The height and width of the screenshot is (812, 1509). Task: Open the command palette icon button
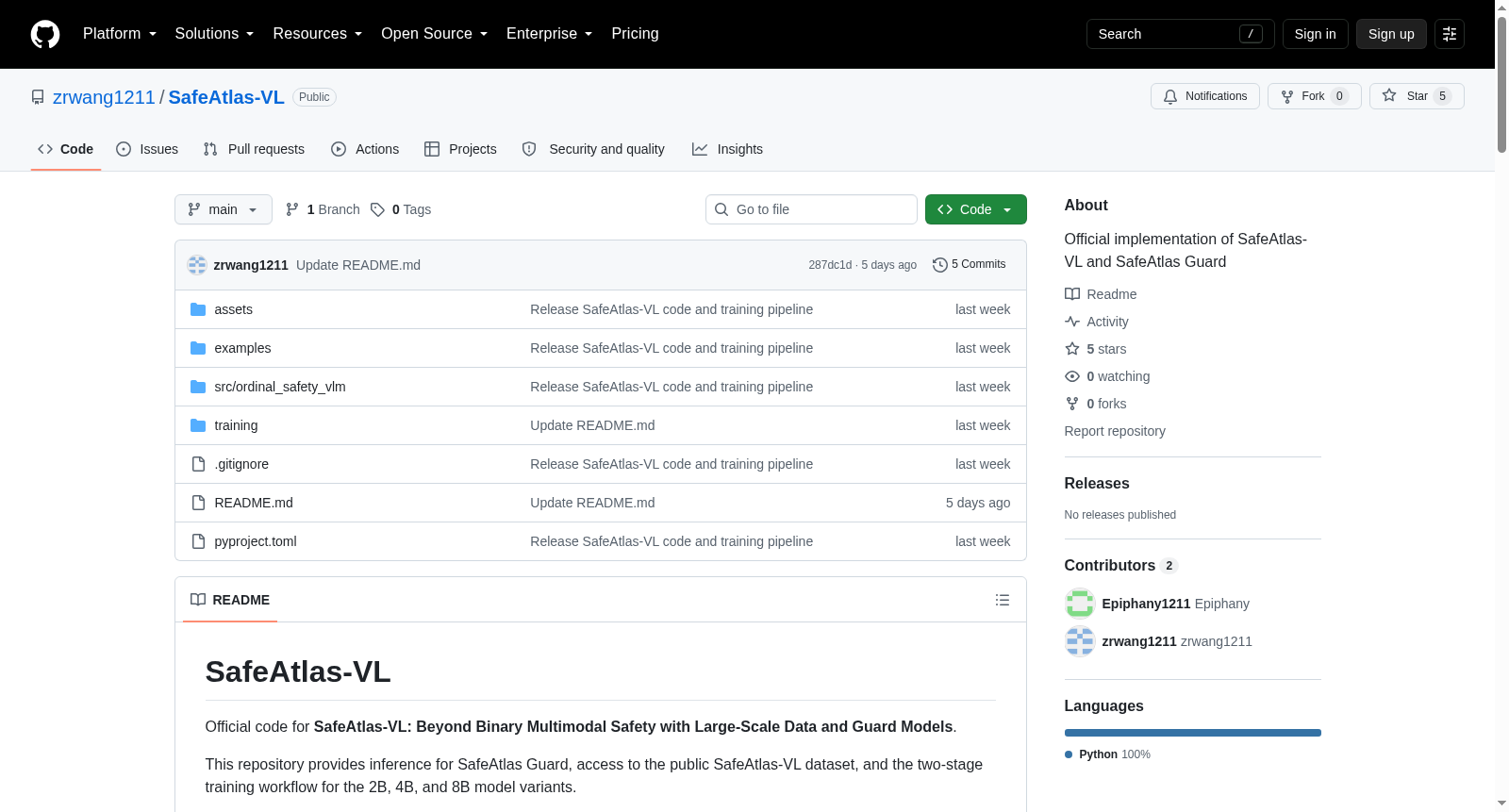click(1450, 34)
